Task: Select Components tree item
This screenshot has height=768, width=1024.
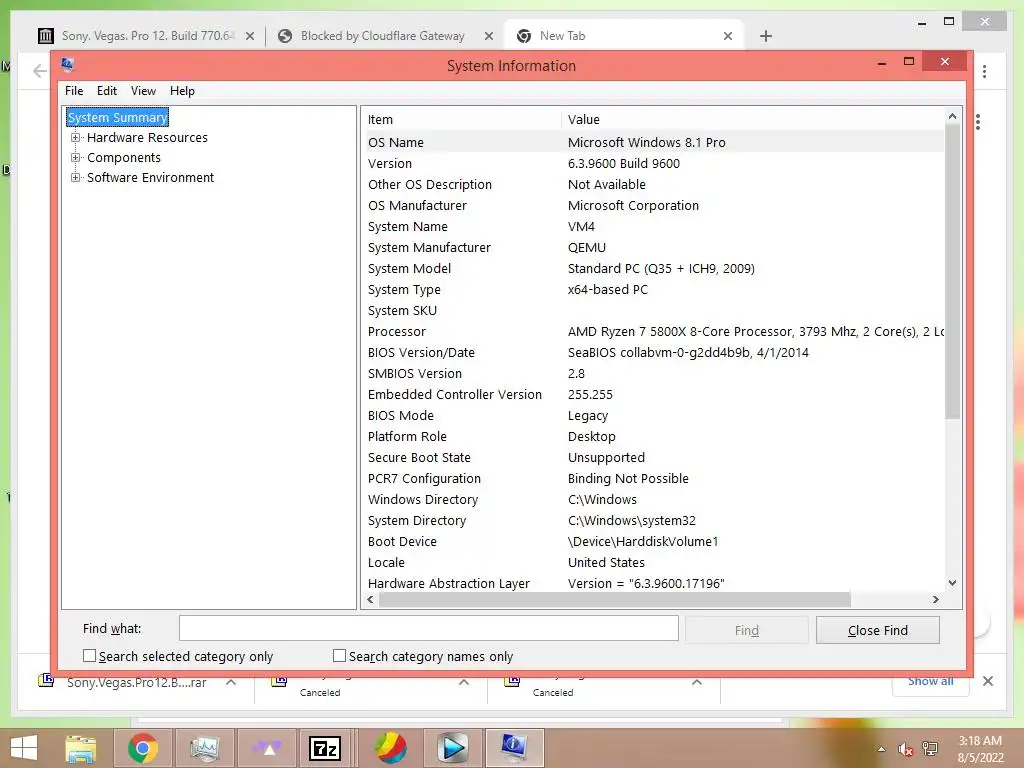Action: point(124,157)
